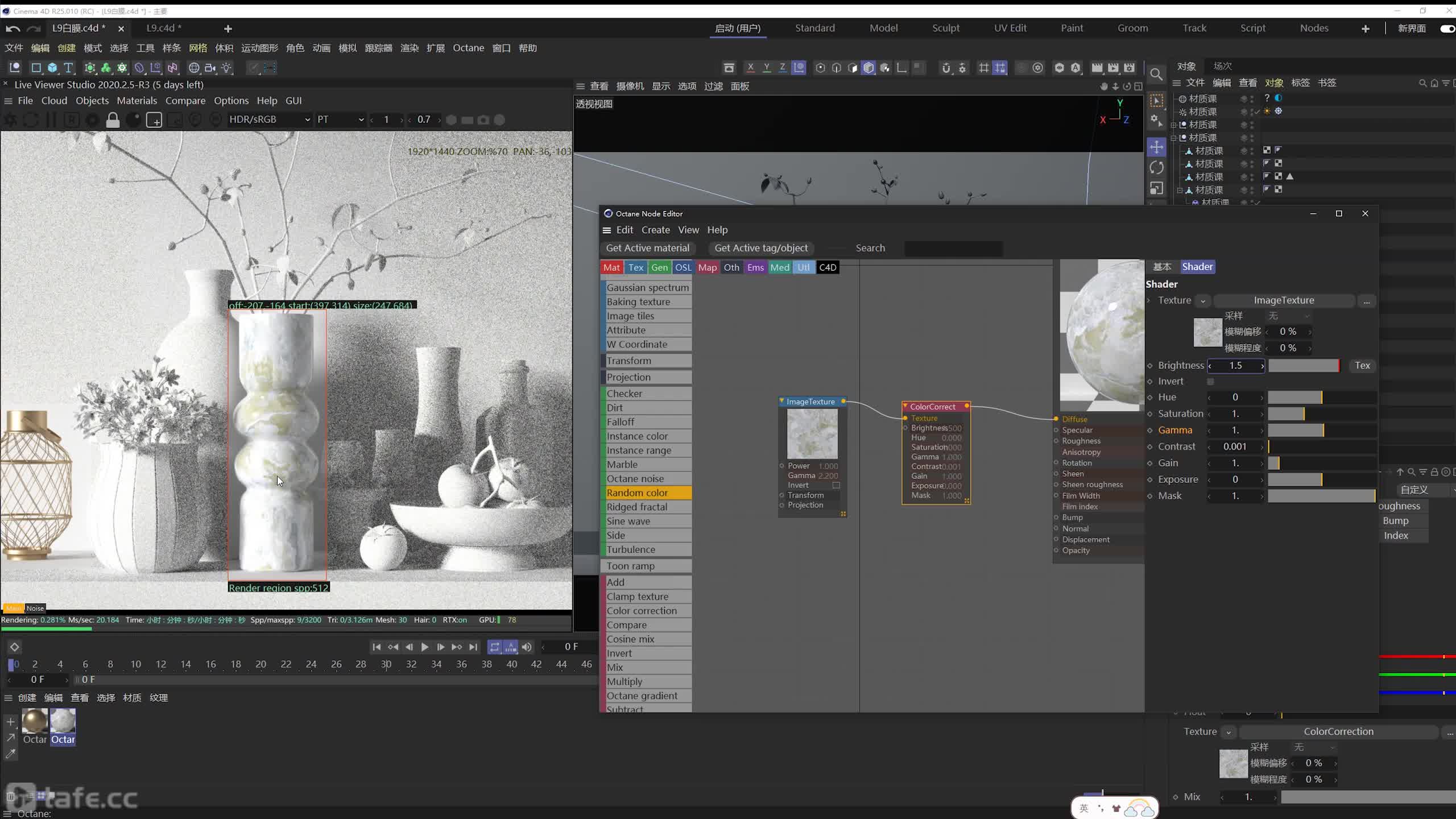Lock the Live Viewer resolution with the padlock icon
This screenshot has width=1456, height=819.
tap(113, 120)
